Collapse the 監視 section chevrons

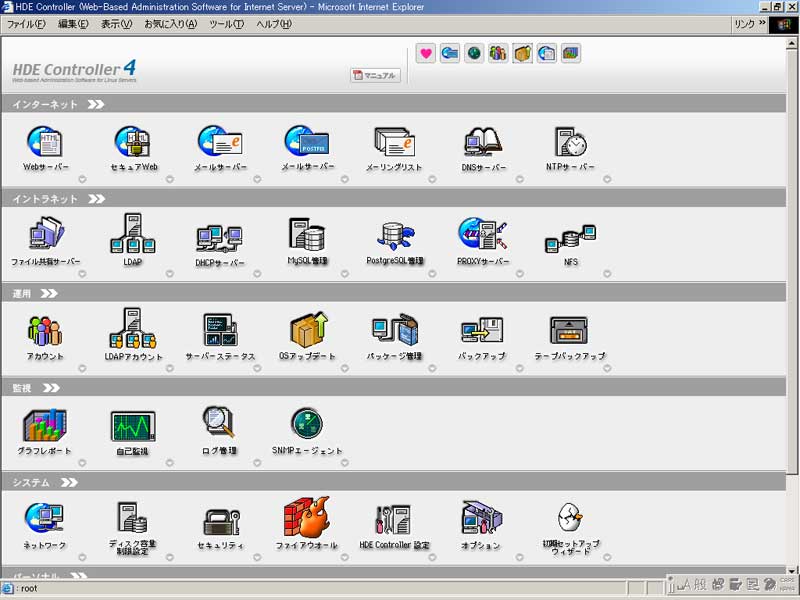pyautogui.click(x=51, y=388)
